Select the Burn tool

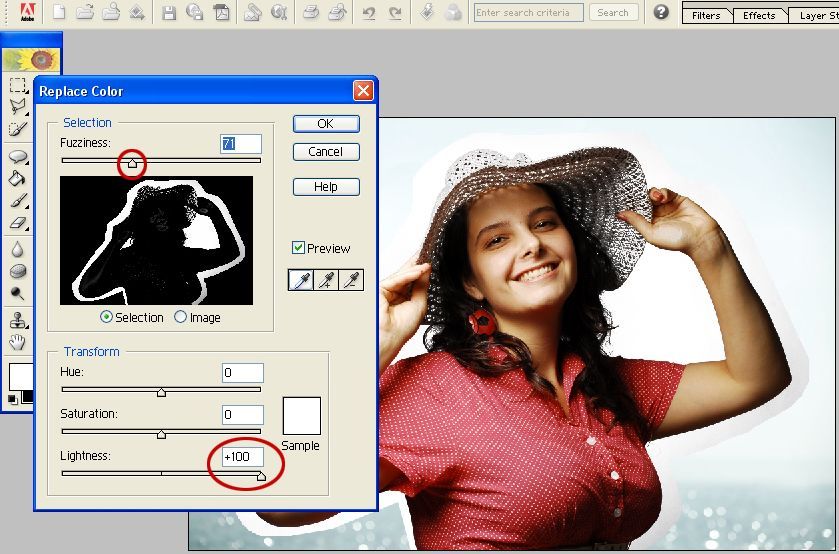click(18, 293)
